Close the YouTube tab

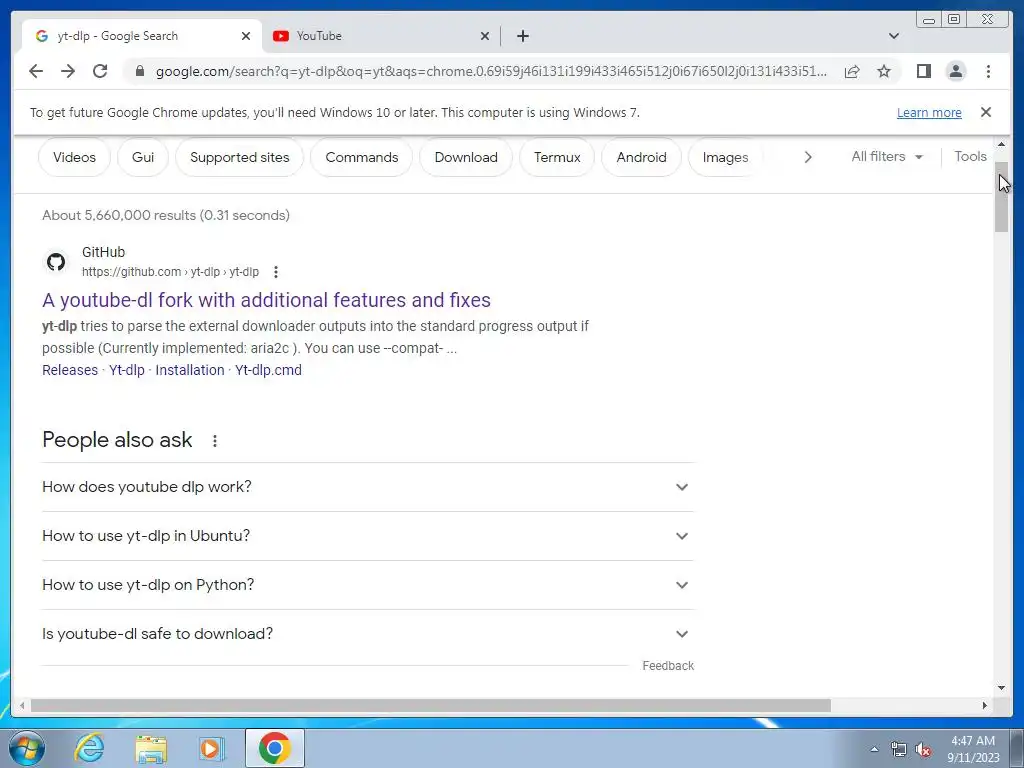485,36
